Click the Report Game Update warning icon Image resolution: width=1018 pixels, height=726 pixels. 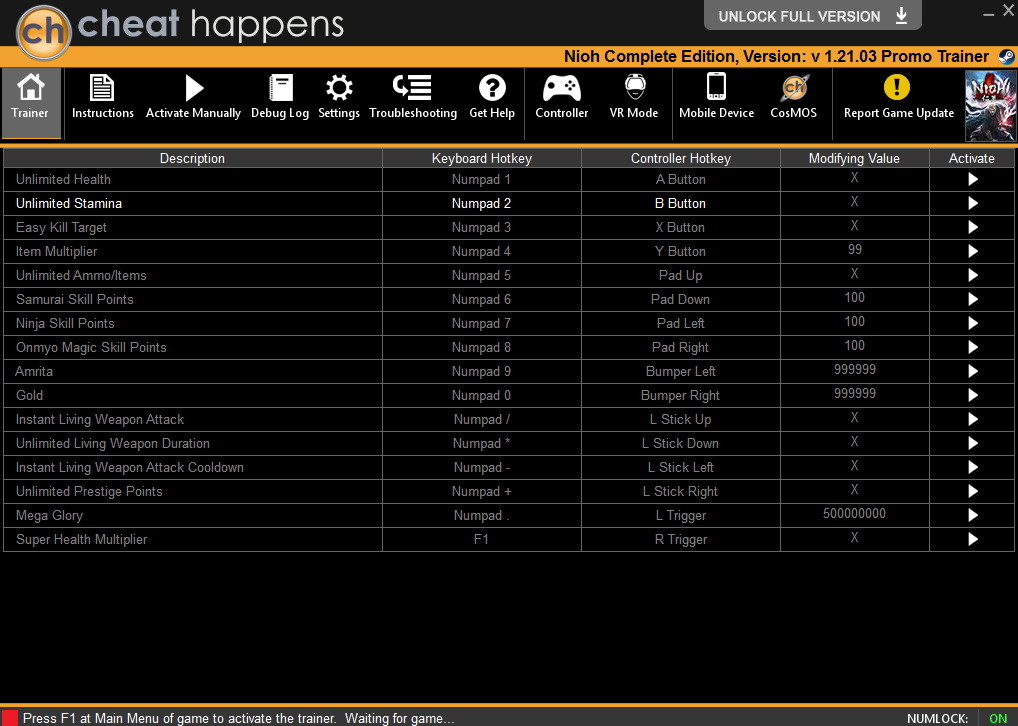click(x=897, y=87)
